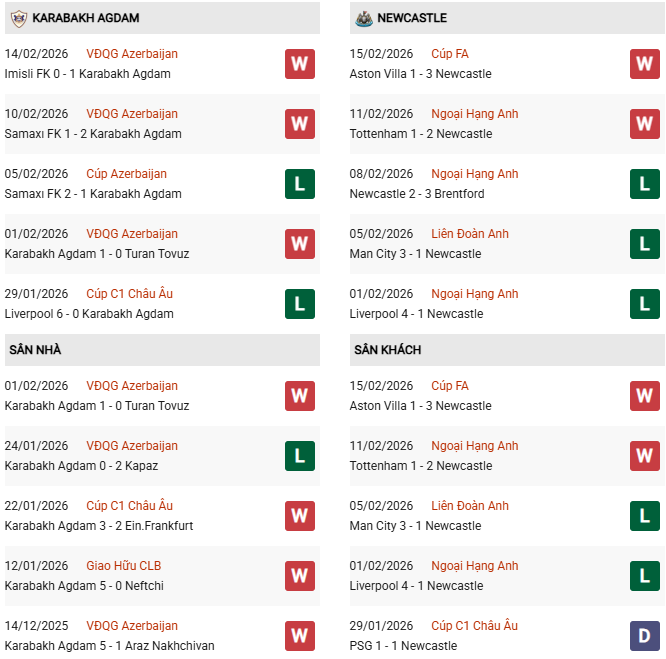666x659 pixels.
Task: Click the W badge for Tottenham match under Newcastle
Action: pos(644,124)
